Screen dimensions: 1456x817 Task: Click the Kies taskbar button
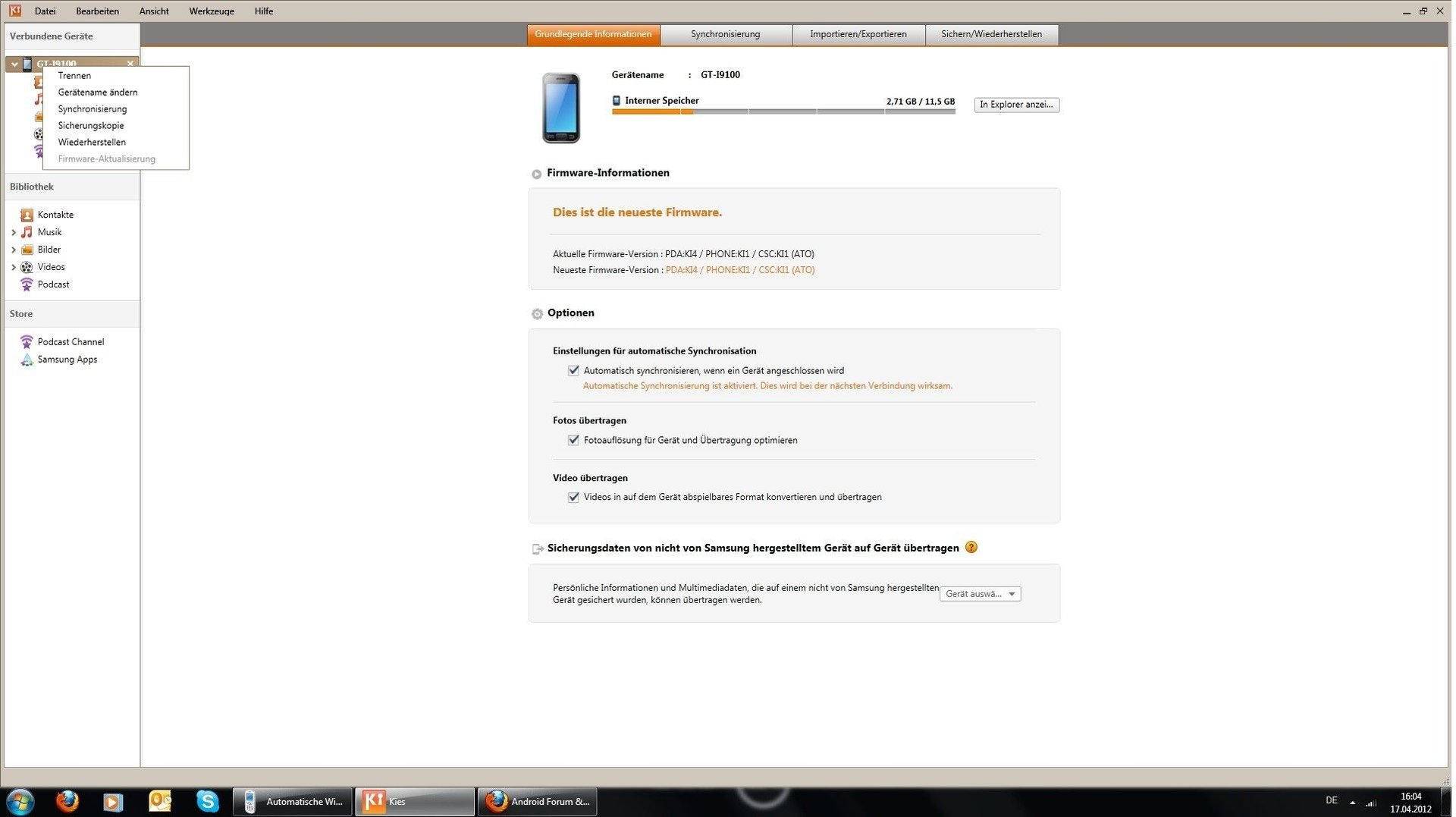pos(415,802)
